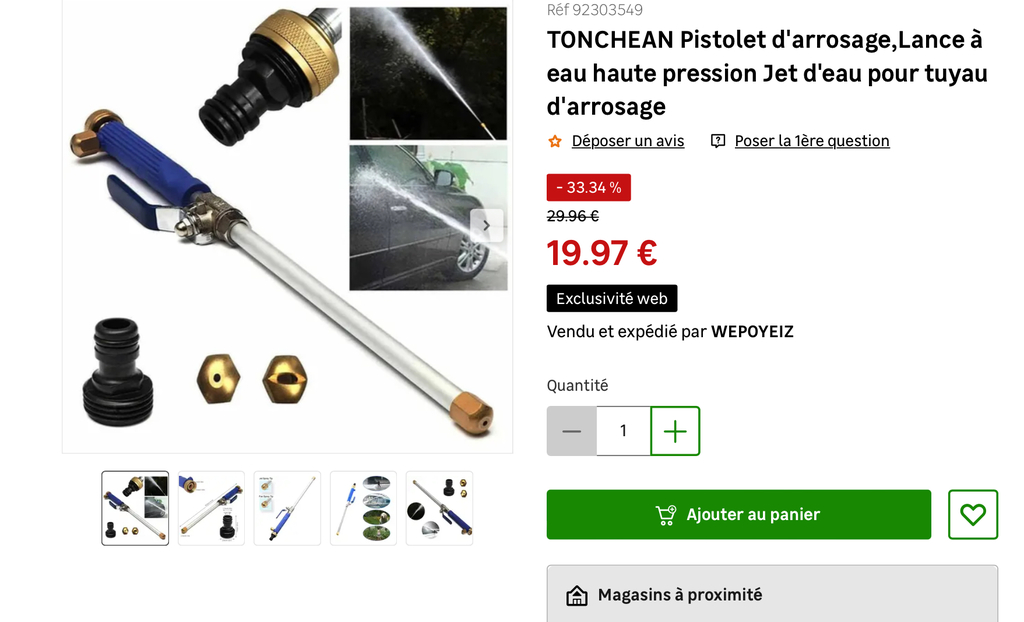This screenshot has height=622, width=1024.
Task: Add product with Ajouter au panier
Action: tap(739, 515)
